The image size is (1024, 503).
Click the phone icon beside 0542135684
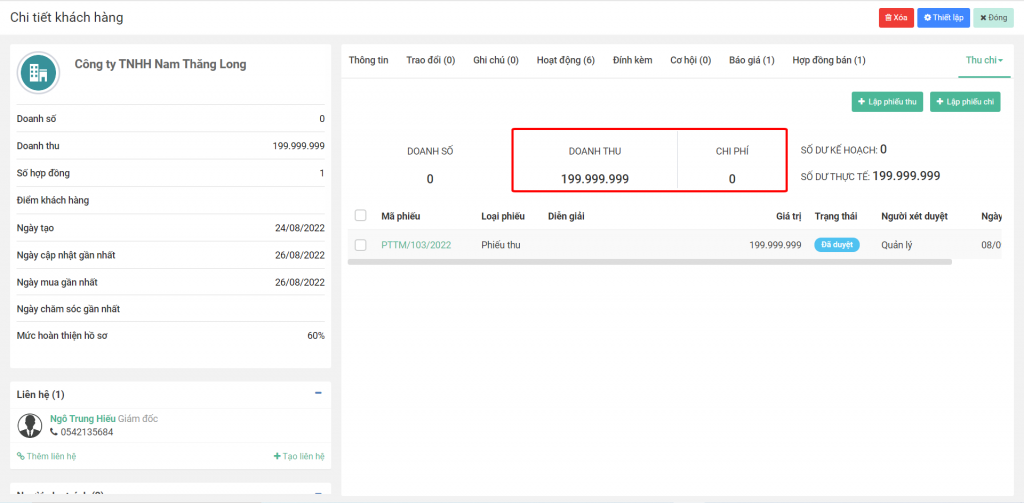(x=54, y=432)
